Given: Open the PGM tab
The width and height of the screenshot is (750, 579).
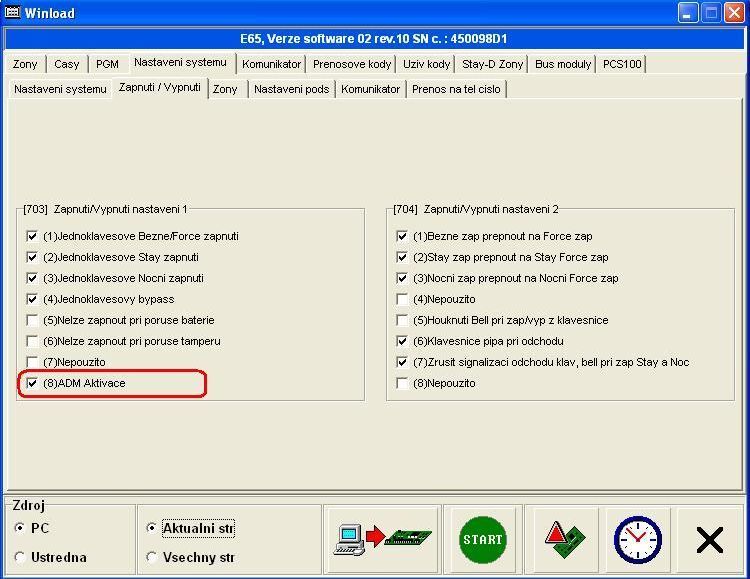Looking at the screenshot, I should [107, 64].
